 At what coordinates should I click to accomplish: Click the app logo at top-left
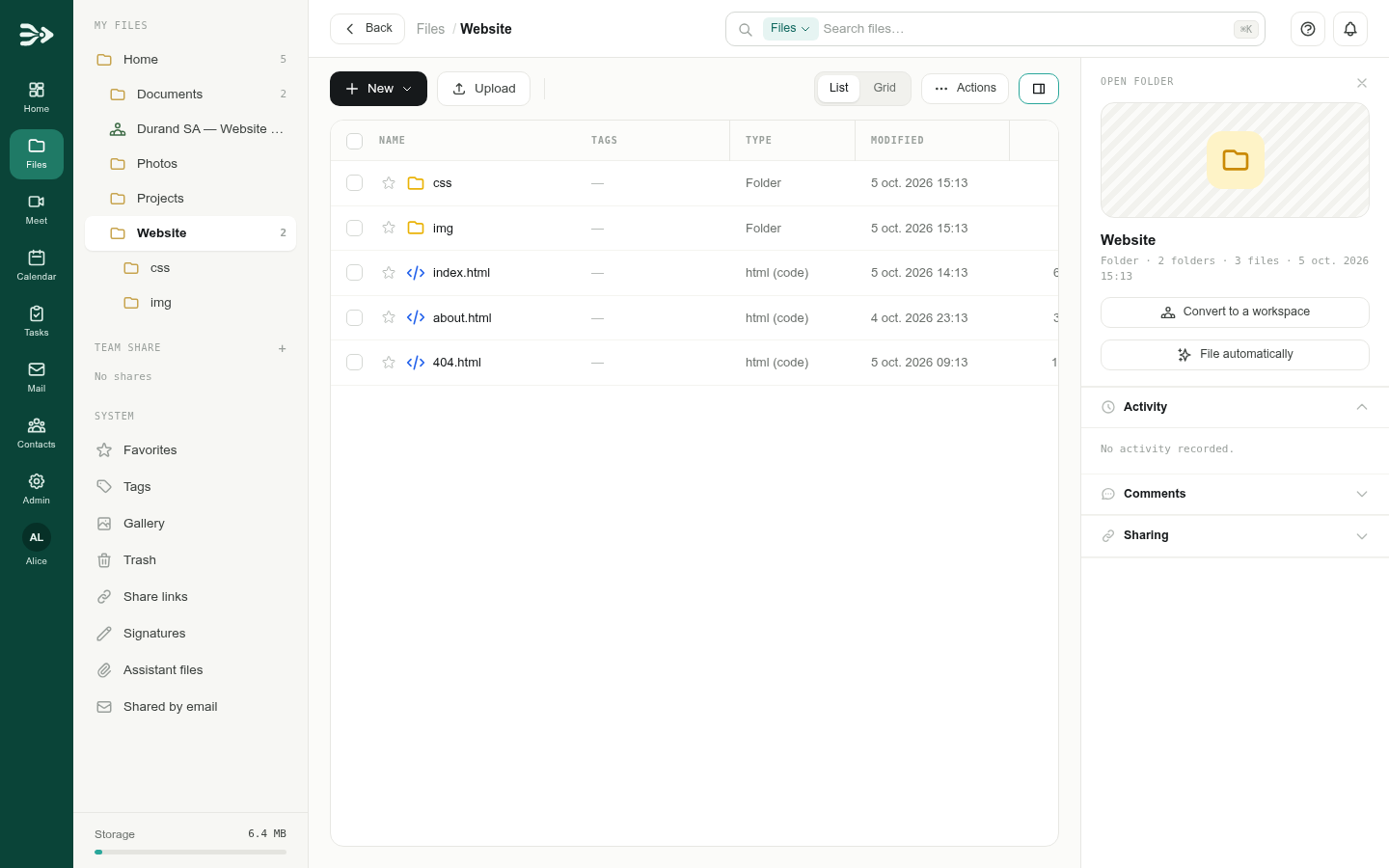pyautogui.click(x=36, y=35)
